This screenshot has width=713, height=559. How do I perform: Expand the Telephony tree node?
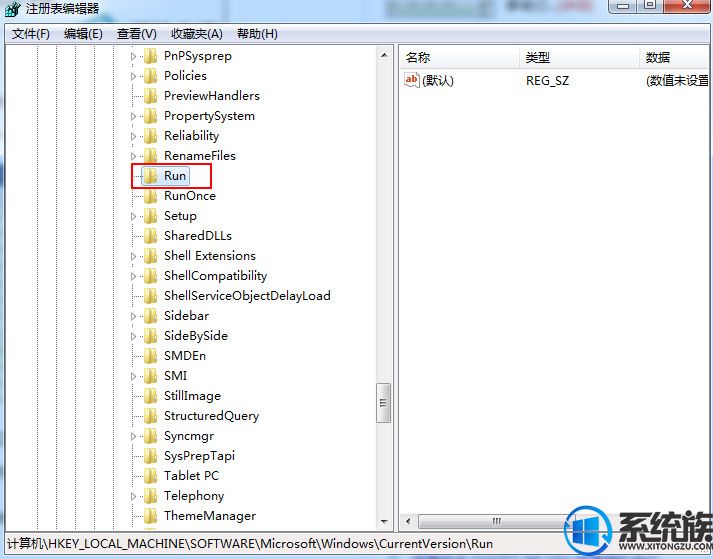click(x=133, y=496)
